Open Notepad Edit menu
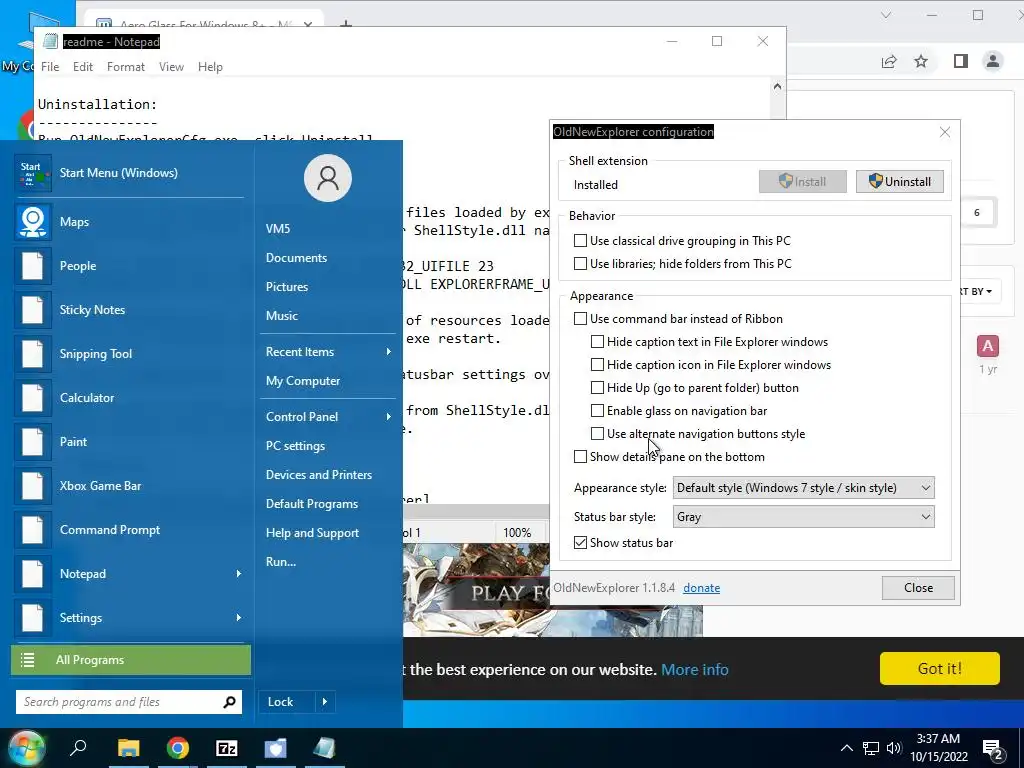 (83, 67)
